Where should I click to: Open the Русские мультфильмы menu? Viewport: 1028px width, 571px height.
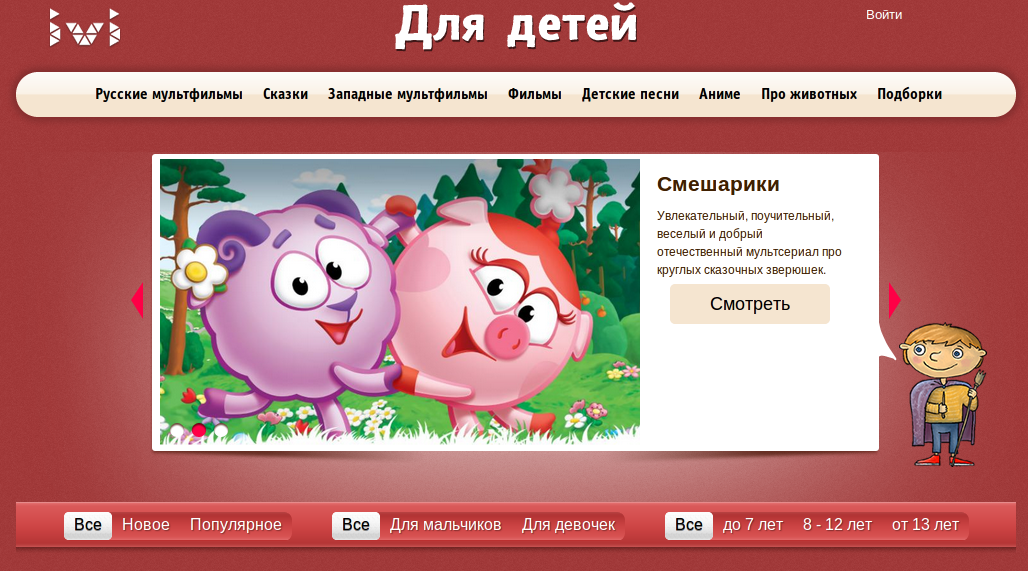click(169, 95)
